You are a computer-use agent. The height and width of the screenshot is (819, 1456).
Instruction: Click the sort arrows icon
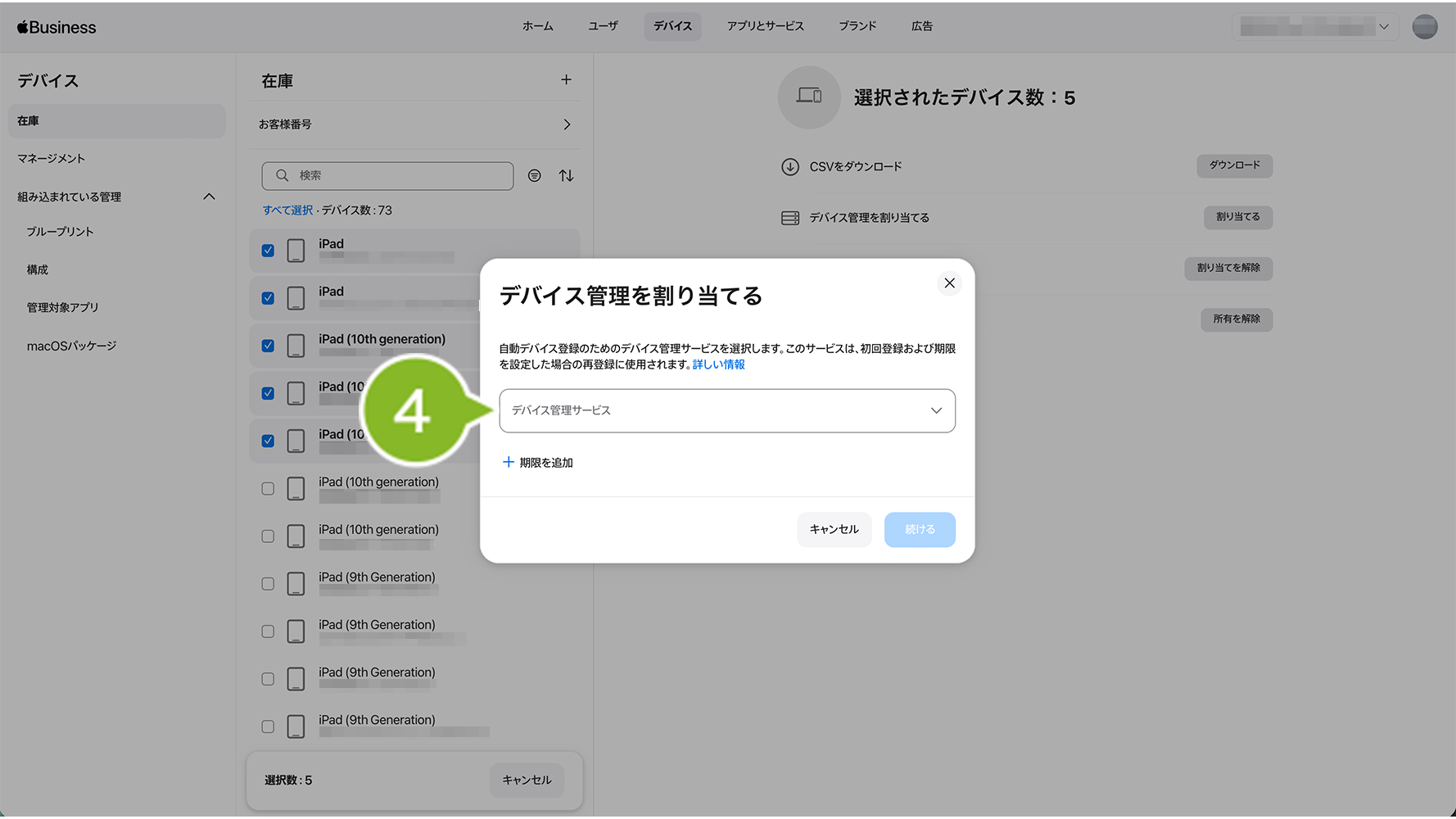566,175
